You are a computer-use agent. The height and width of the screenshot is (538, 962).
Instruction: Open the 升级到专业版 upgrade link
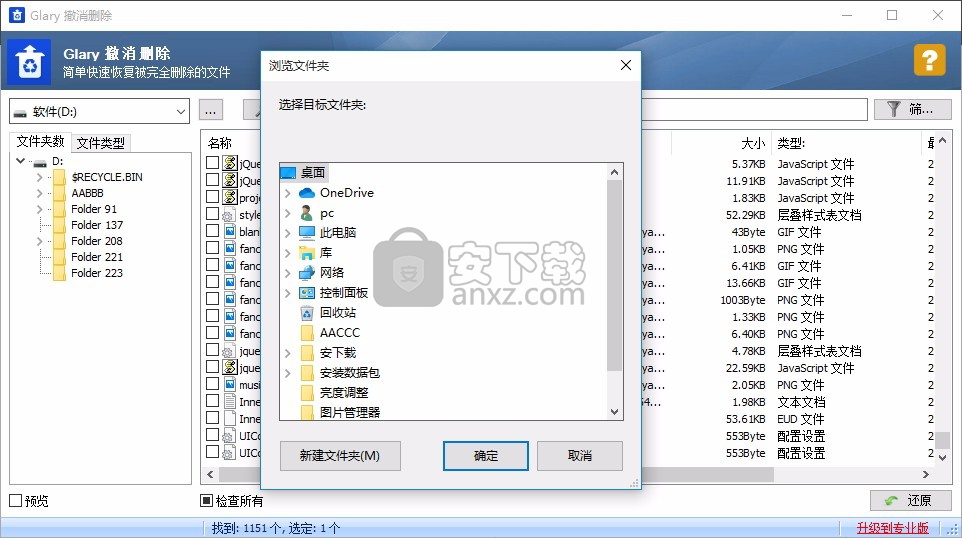893,528
